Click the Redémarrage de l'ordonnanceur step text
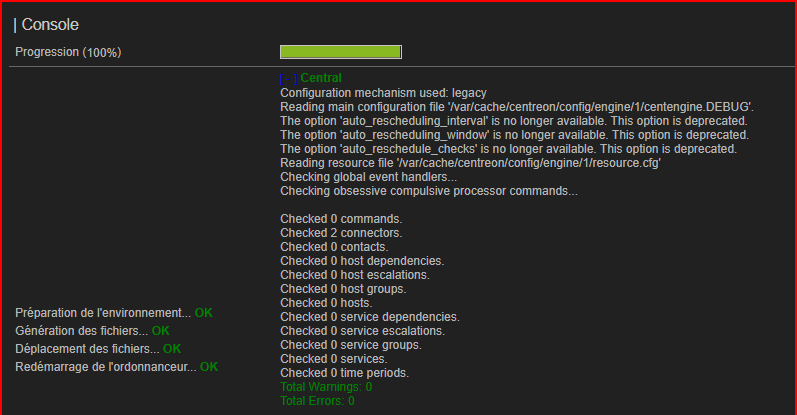This screenshot has width=797, height=415. 106,367
